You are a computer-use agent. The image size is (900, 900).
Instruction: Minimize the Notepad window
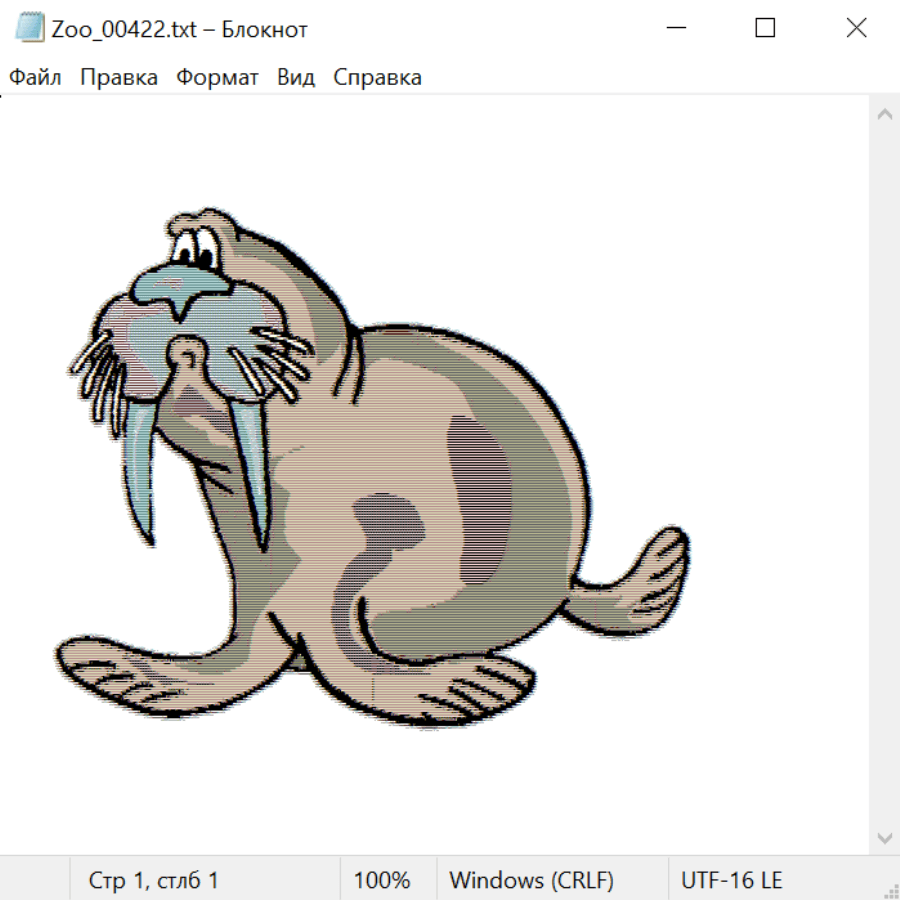674,28
